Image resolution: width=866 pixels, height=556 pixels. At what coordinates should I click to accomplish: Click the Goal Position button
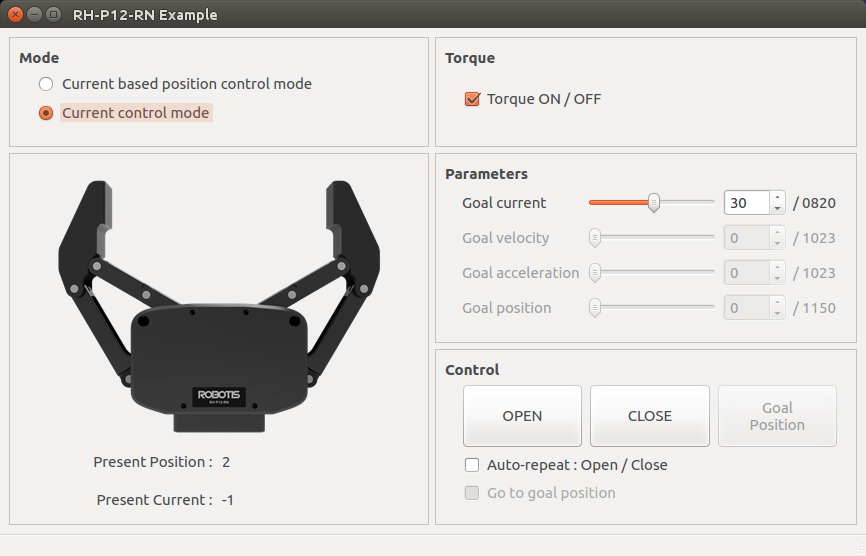(777, 416)
